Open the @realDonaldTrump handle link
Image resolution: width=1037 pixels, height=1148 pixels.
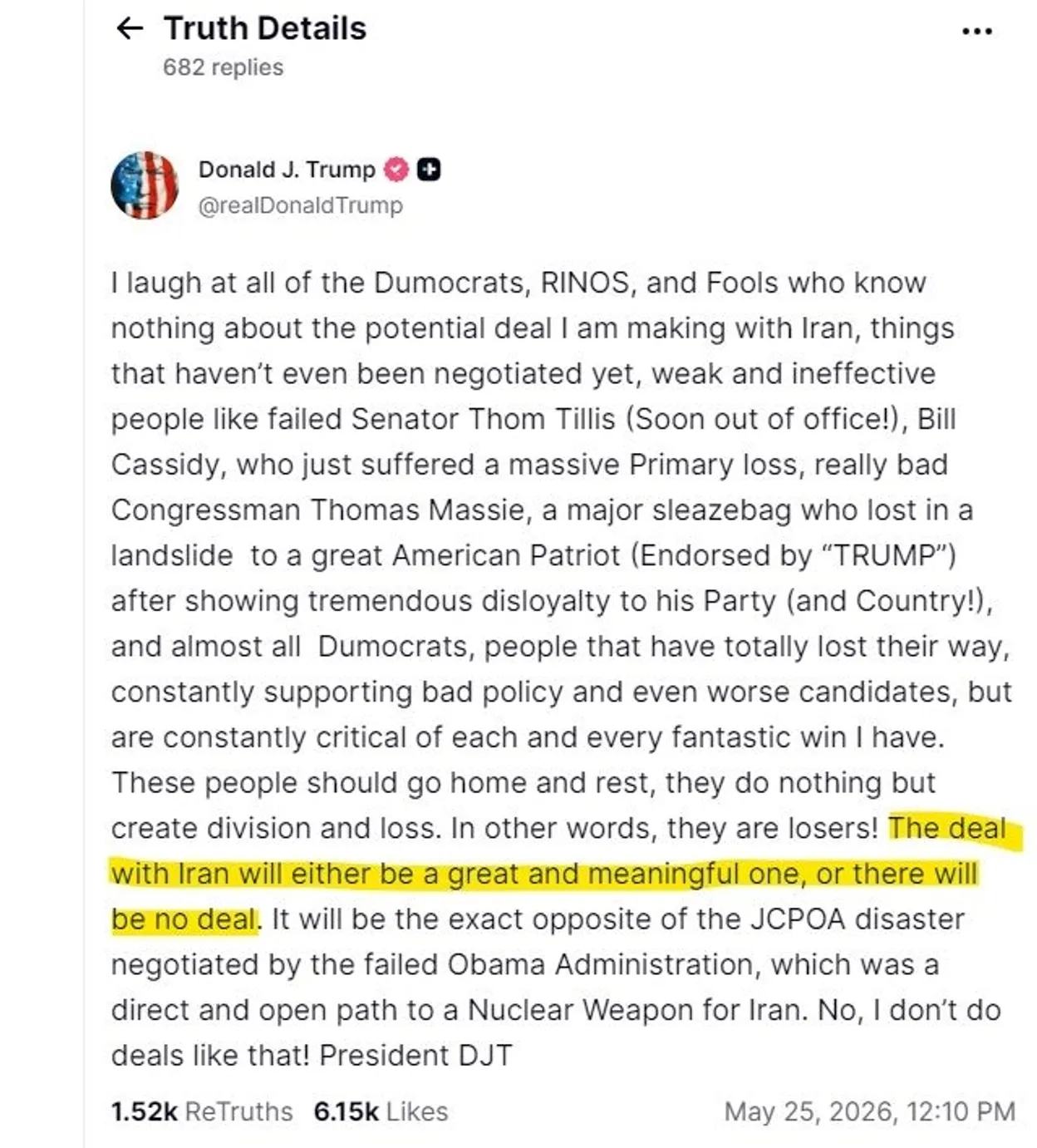[300, 205]
